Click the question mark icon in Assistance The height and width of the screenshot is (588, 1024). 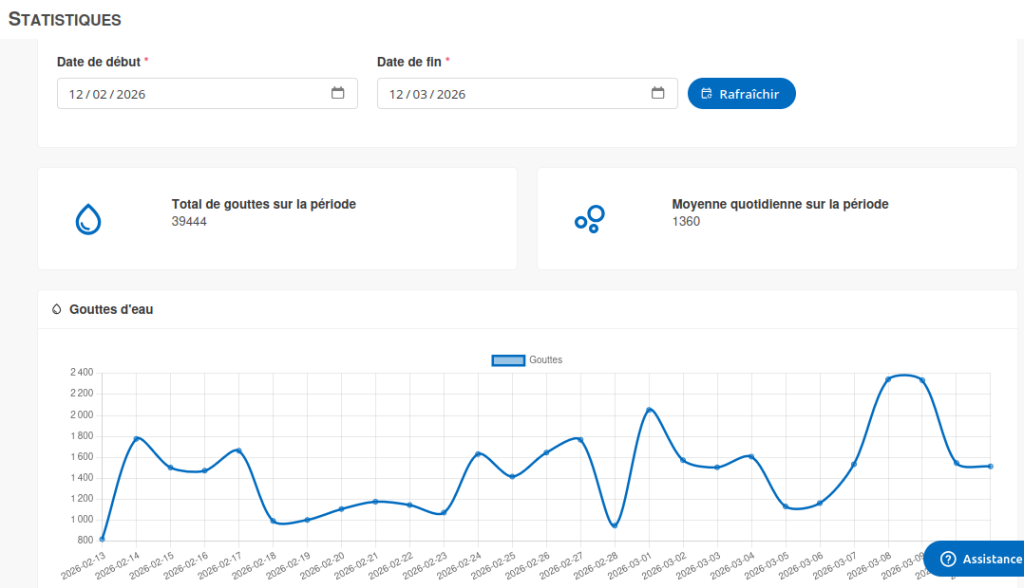click(x=949, y=559)
